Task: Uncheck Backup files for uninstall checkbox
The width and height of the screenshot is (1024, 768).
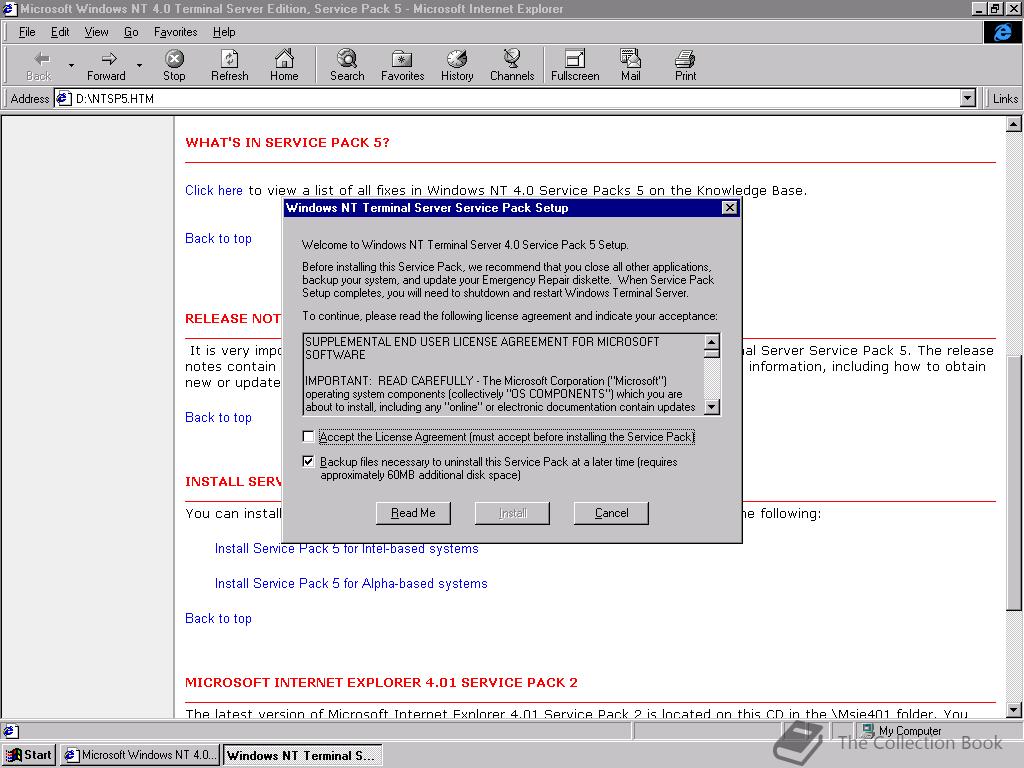Action: [308, 461]
